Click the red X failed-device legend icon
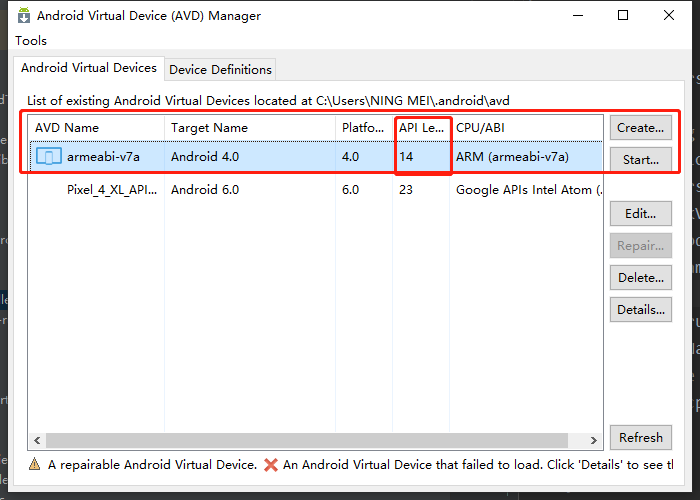700x500 pixels. (271, 465)
